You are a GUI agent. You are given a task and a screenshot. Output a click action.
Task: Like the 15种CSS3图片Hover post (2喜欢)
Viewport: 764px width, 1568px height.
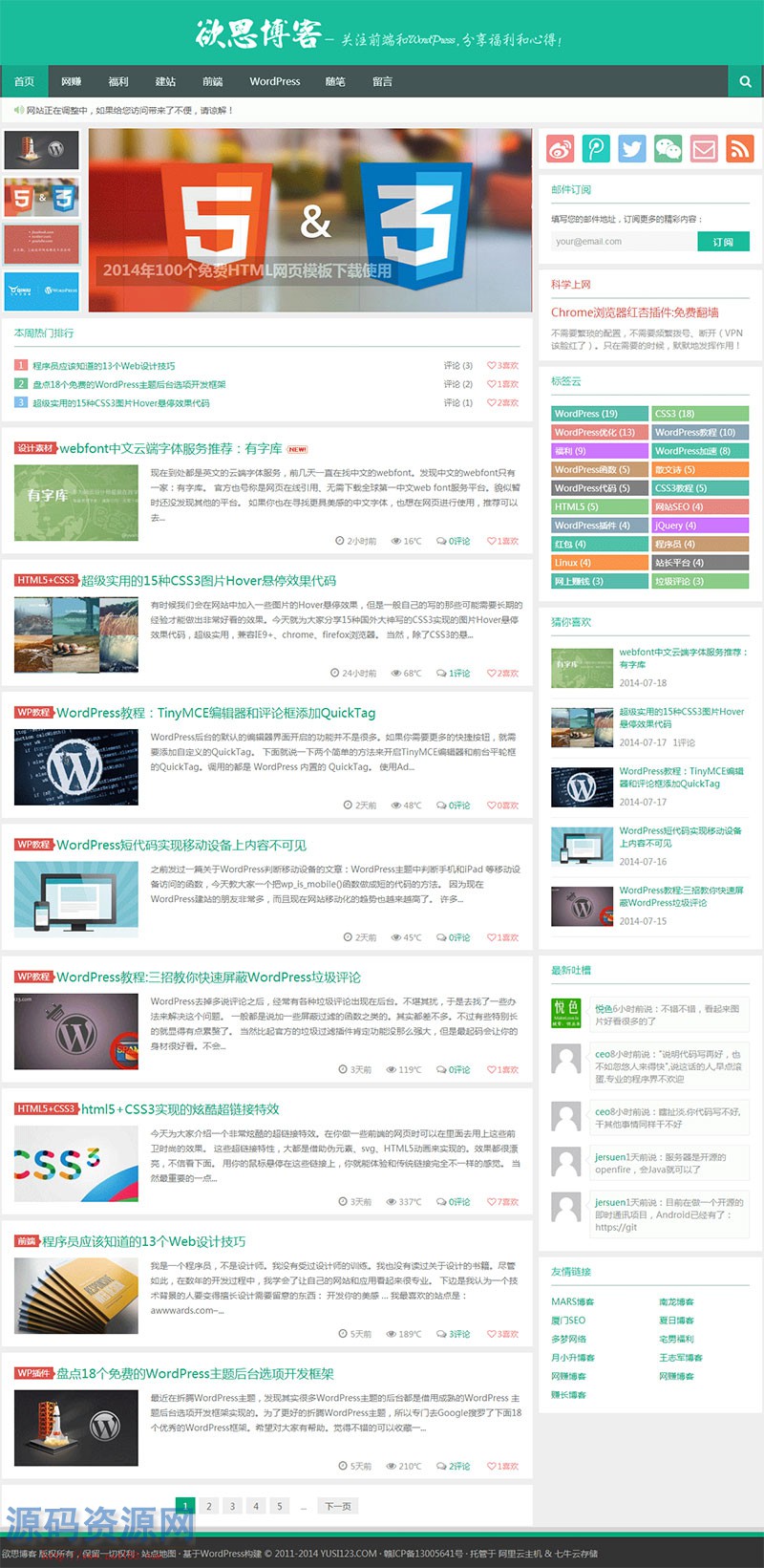coord(502,673)
